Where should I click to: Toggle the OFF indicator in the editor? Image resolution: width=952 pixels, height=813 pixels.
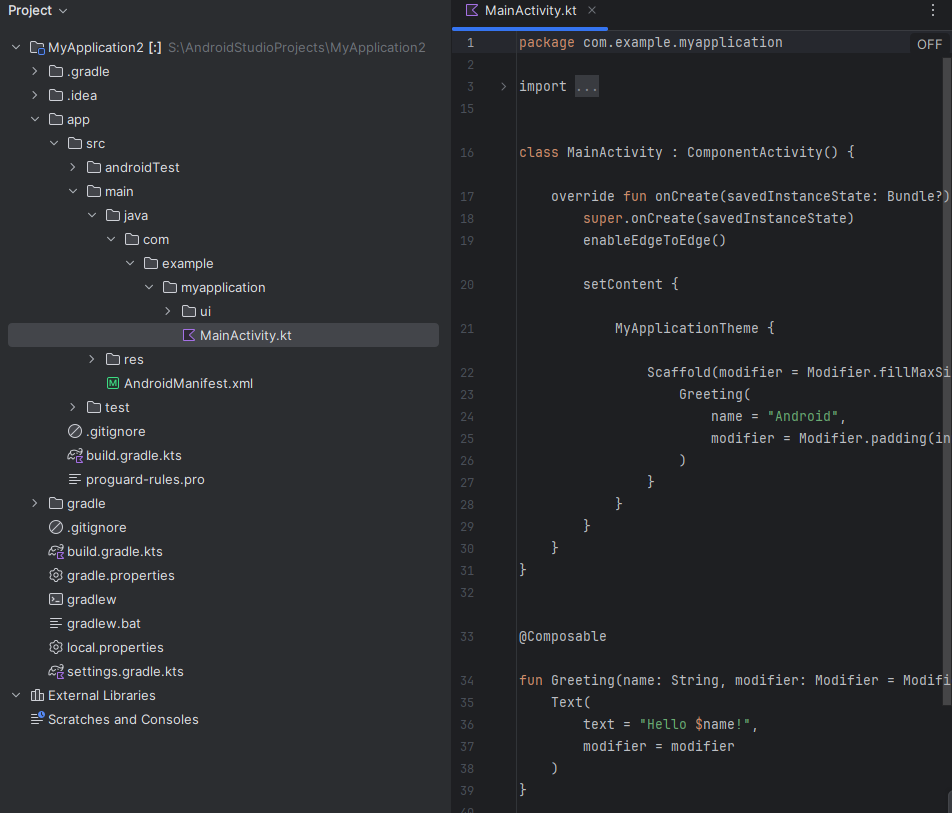click(x=929, y=44)
